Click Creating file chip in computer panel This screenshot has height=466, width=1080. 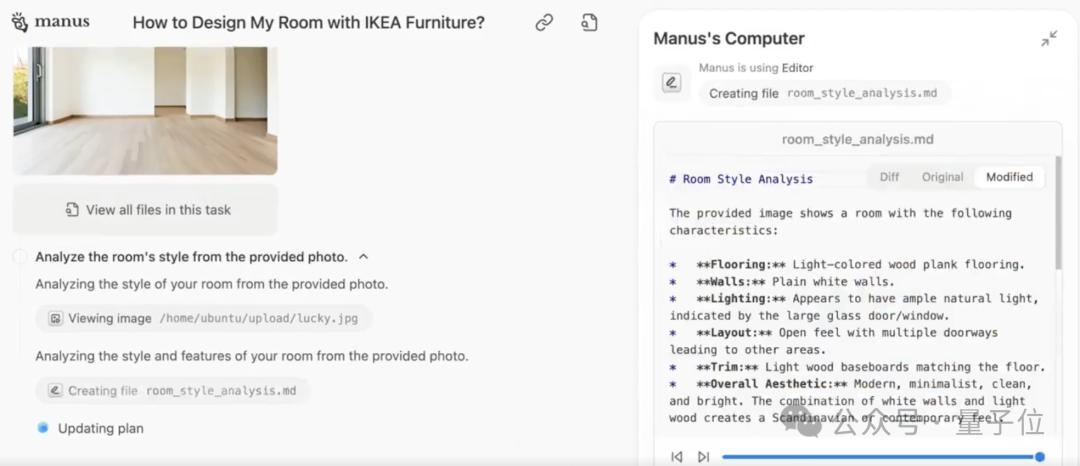click(823, 93)
